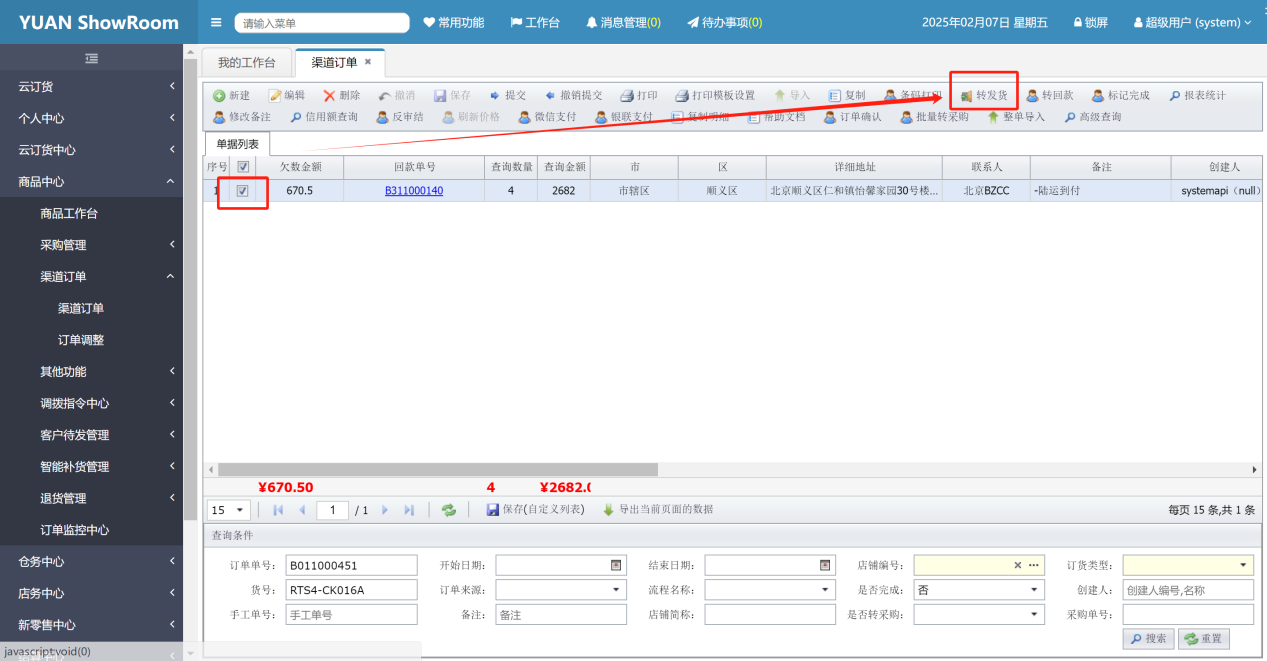Open 高级查询 advanced query

1091,117
